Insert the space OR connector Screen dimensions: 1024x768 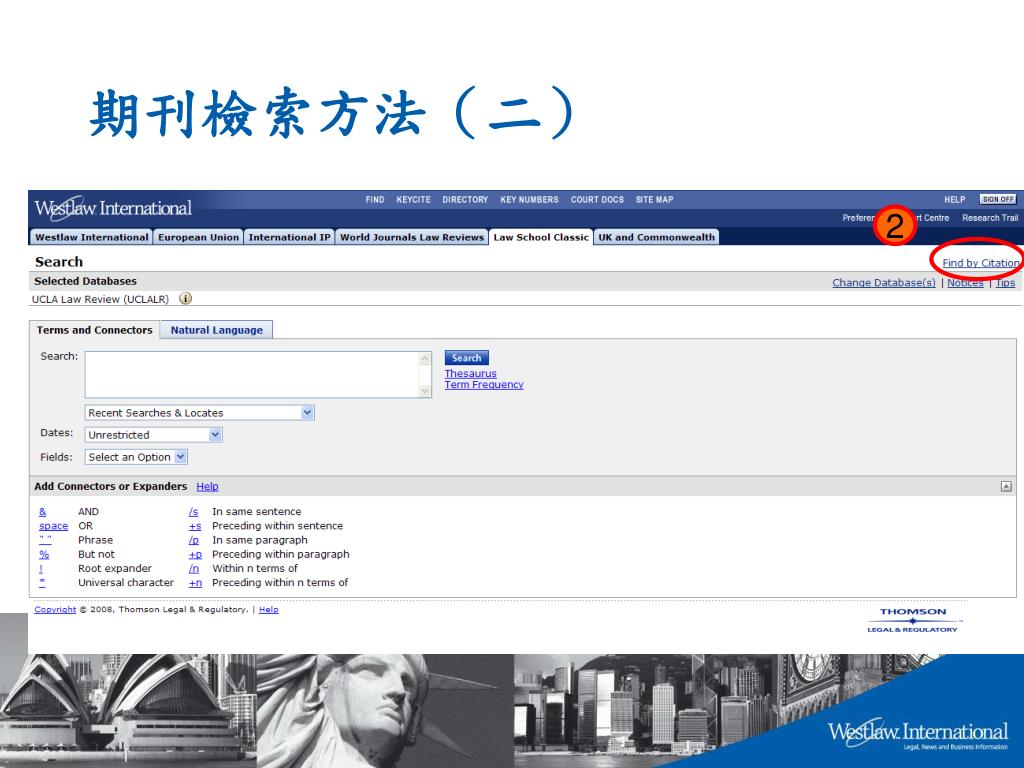click(54, 526)
